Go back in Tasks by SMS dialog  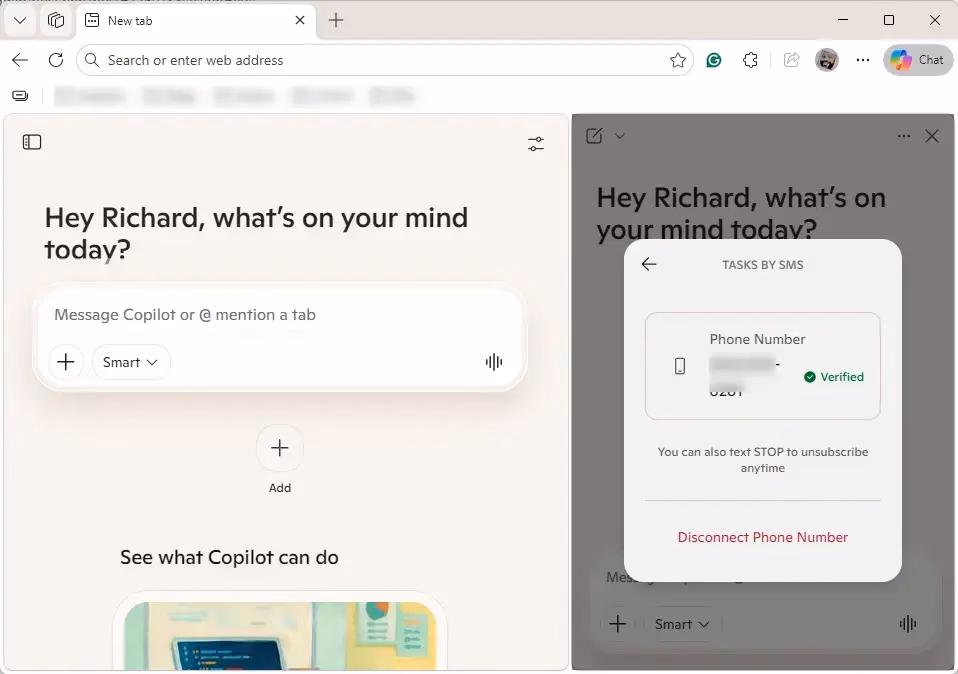[649, 264]
